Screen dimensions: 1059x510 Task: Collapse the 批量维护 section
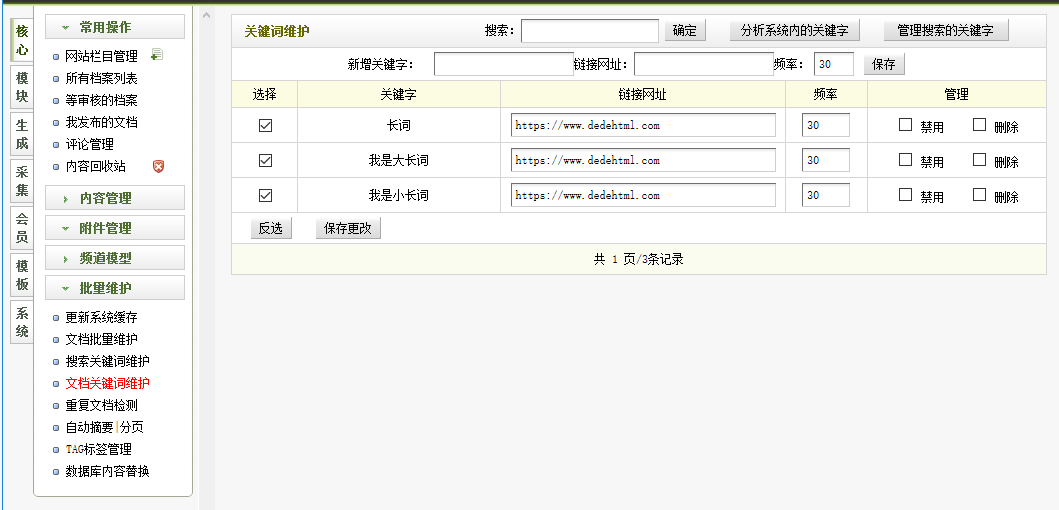(x=114, y=288)
